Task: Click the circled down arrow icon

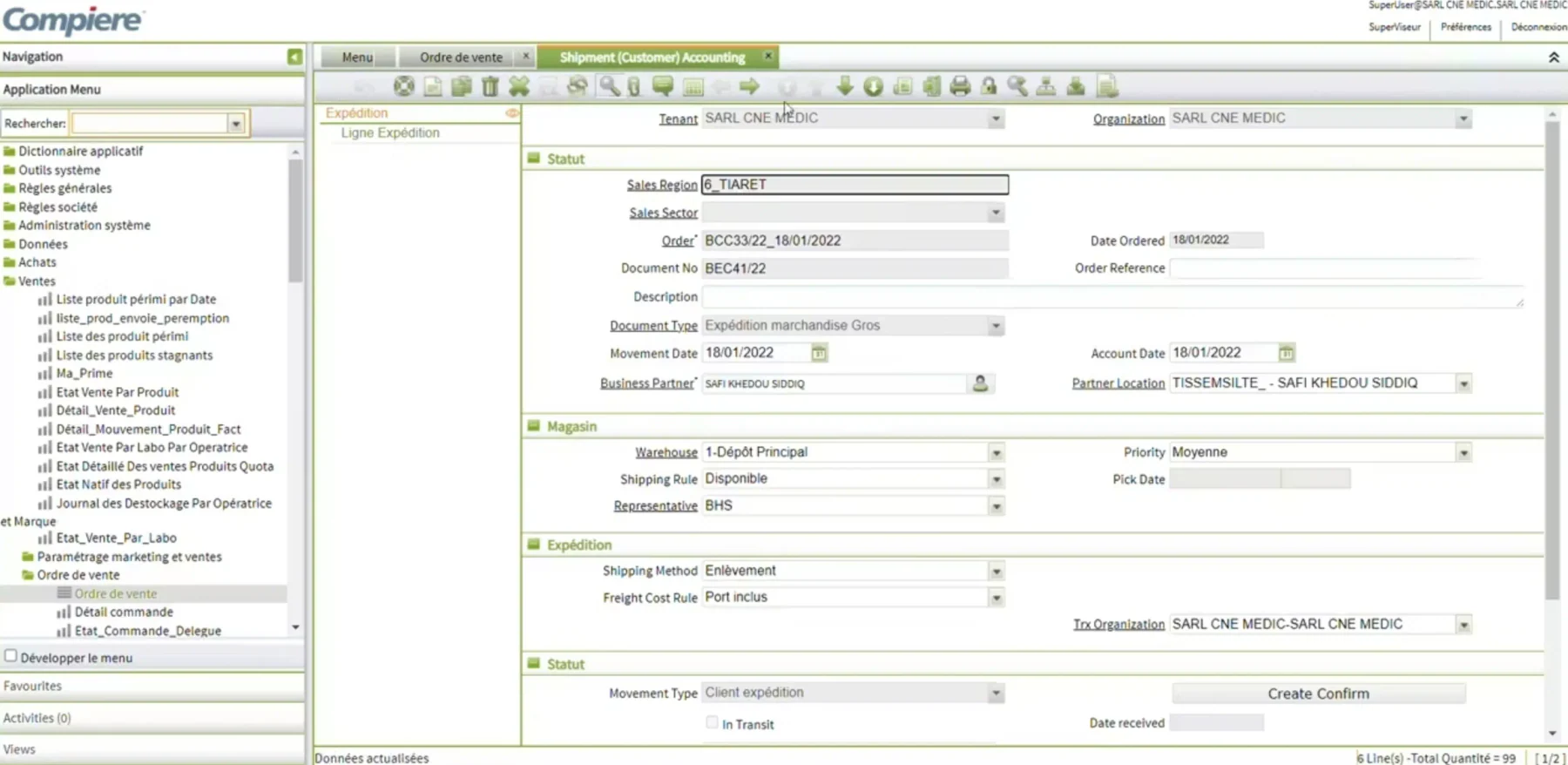Action: click(873, 86)
